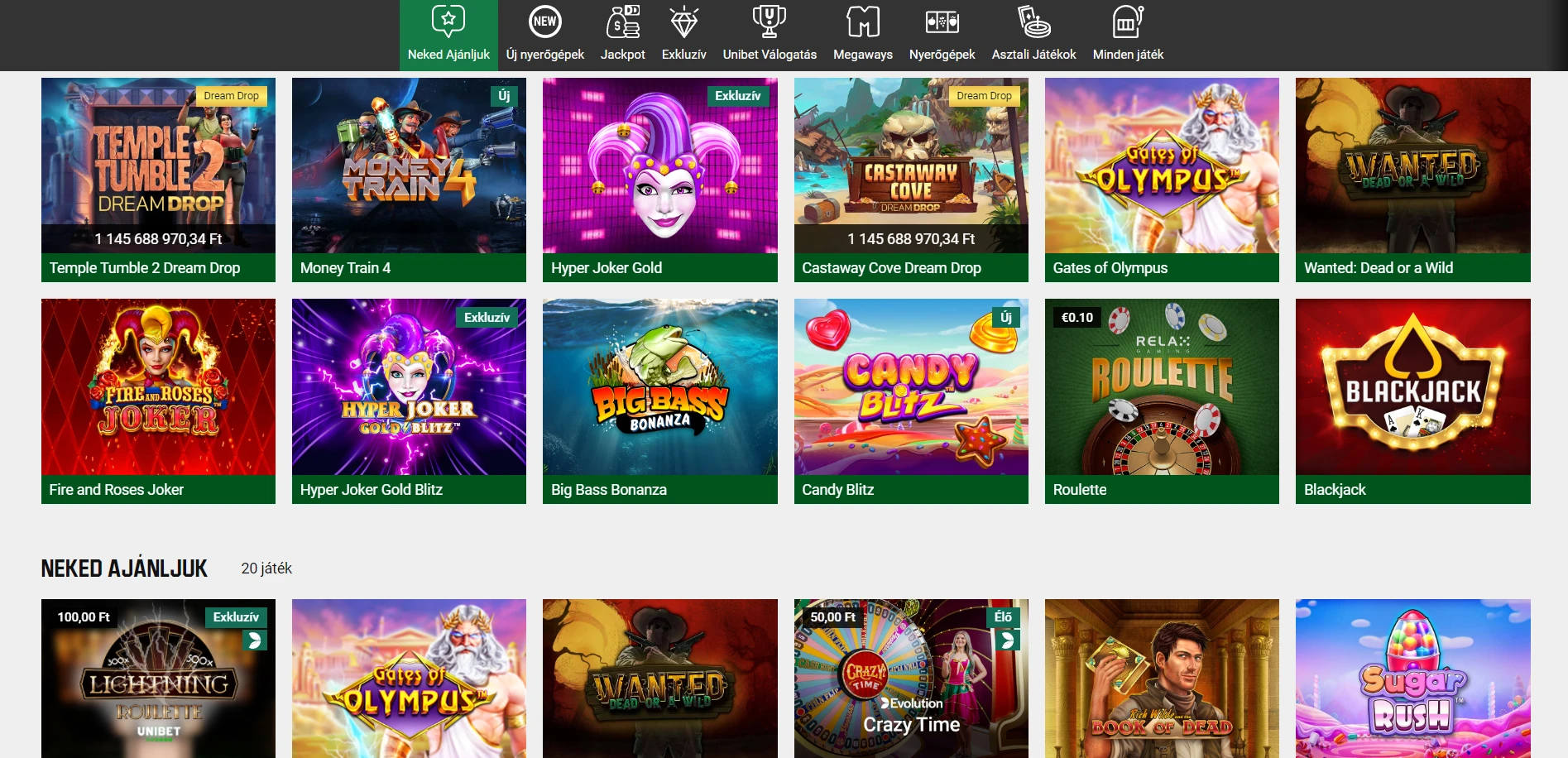This screenshot has height=758, width=1568.
Task: Open Wanted Dead or a Wild top-row thumbnail
Action: (1412, 166)
